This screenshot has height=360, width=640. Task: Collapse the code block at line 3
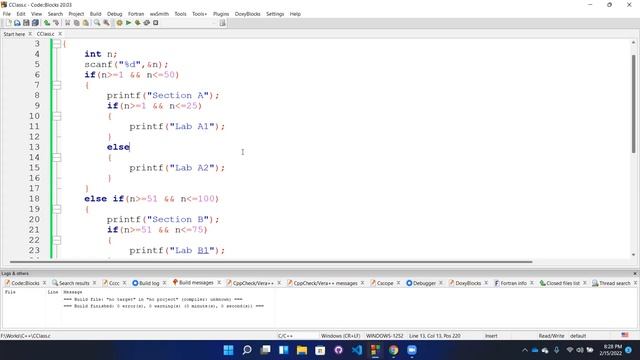point(57,43)
